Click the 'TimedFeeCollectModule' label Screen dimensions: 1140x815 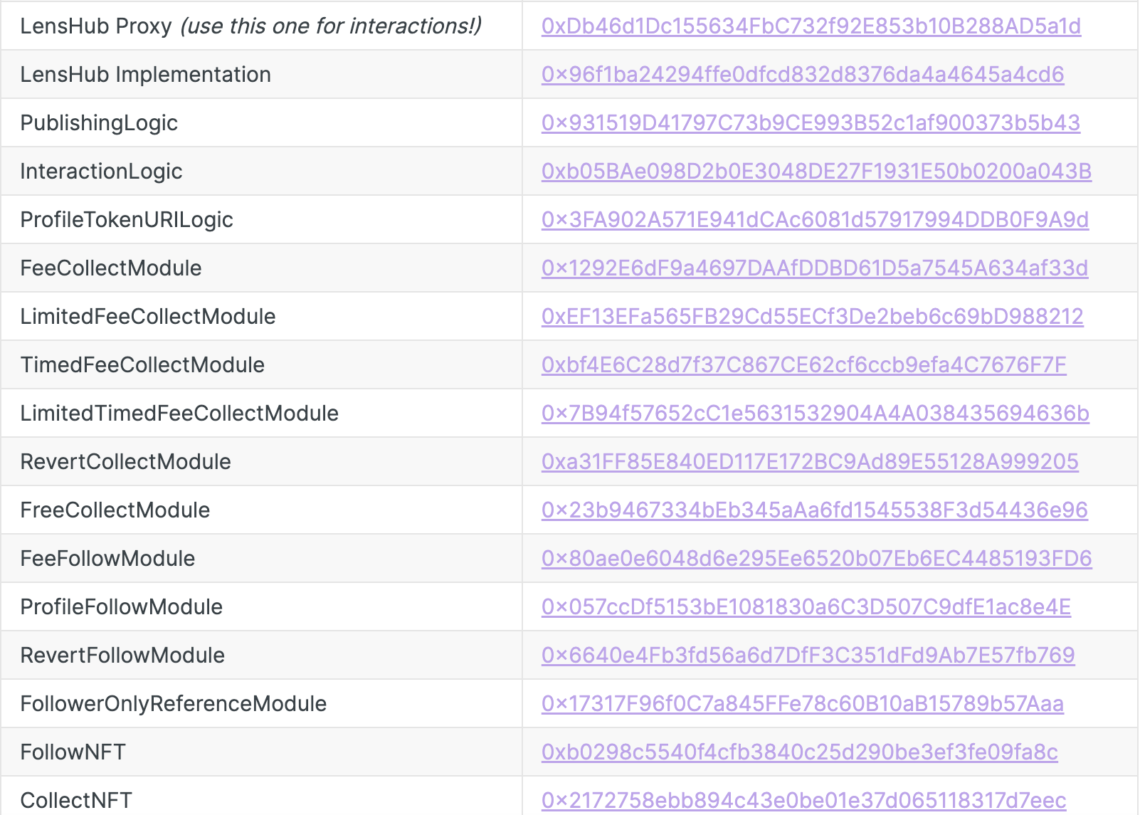coord(142,365)
